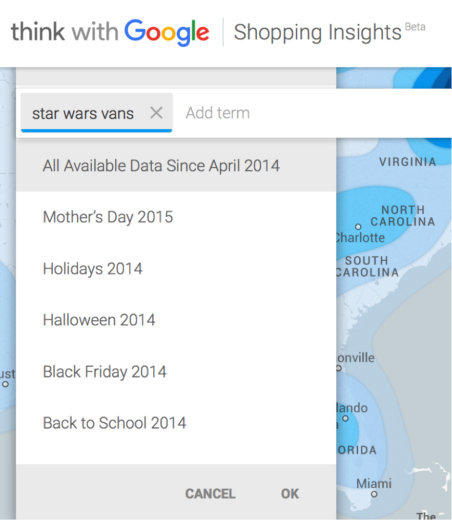Click the Google logo
452x520 pixels.
pyautogui.click(x=167, y=32)
